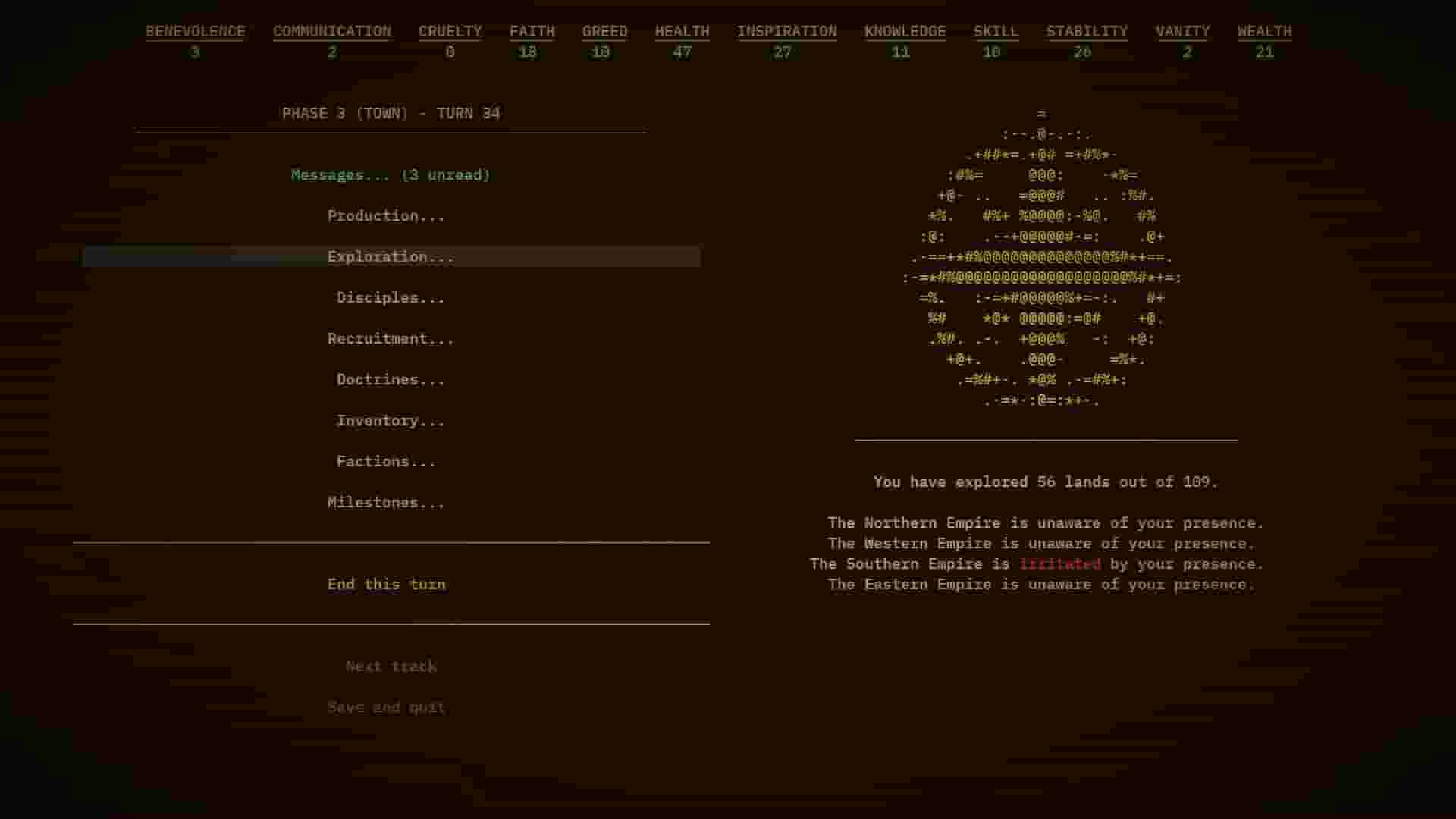Choose End this turn
Image resolution: width=1456 pixels, height=819 pixels.
(x=386, y=584)
